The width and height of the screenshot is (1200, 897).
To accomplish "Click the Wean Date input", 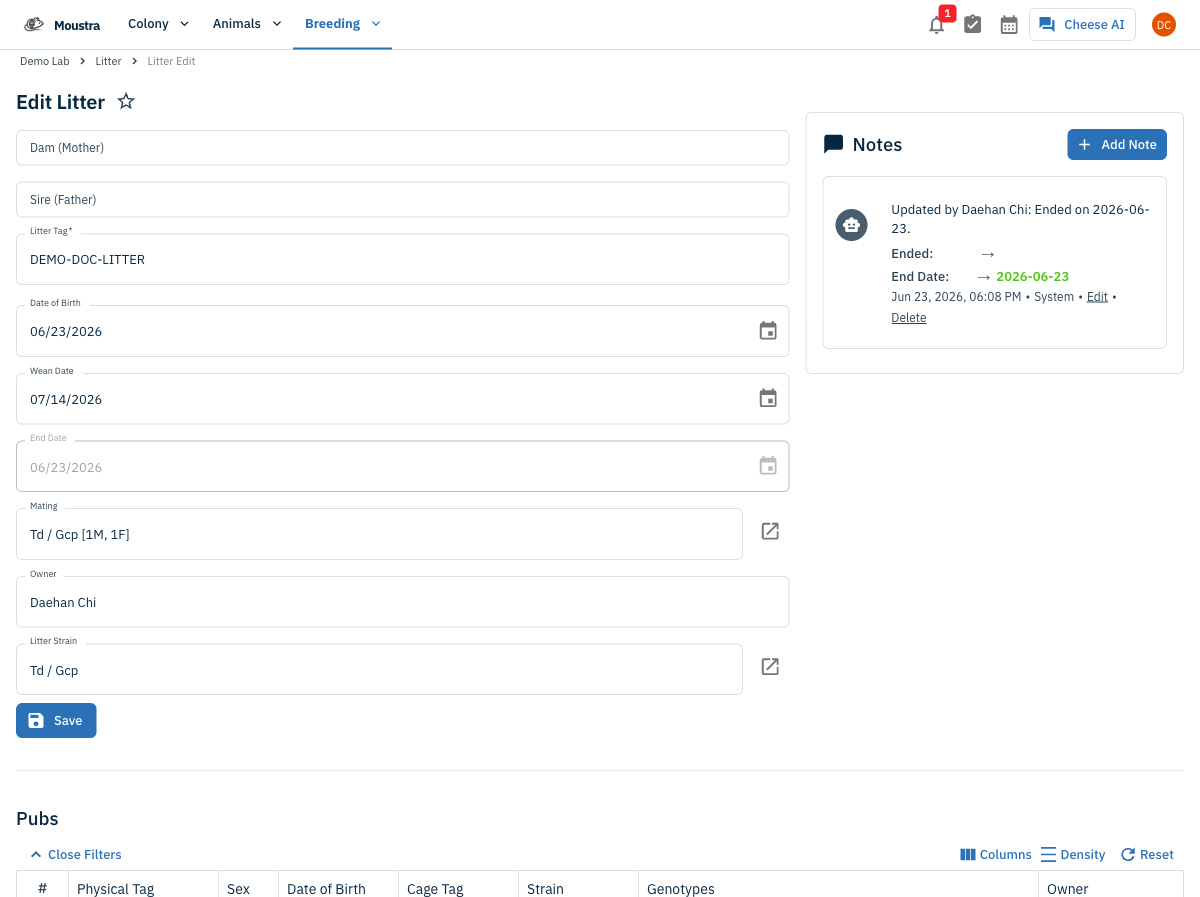I will coord(403,399).
